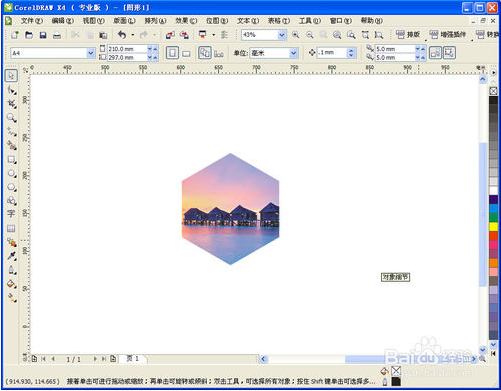Save the document with the disk icon

(43, 35)
